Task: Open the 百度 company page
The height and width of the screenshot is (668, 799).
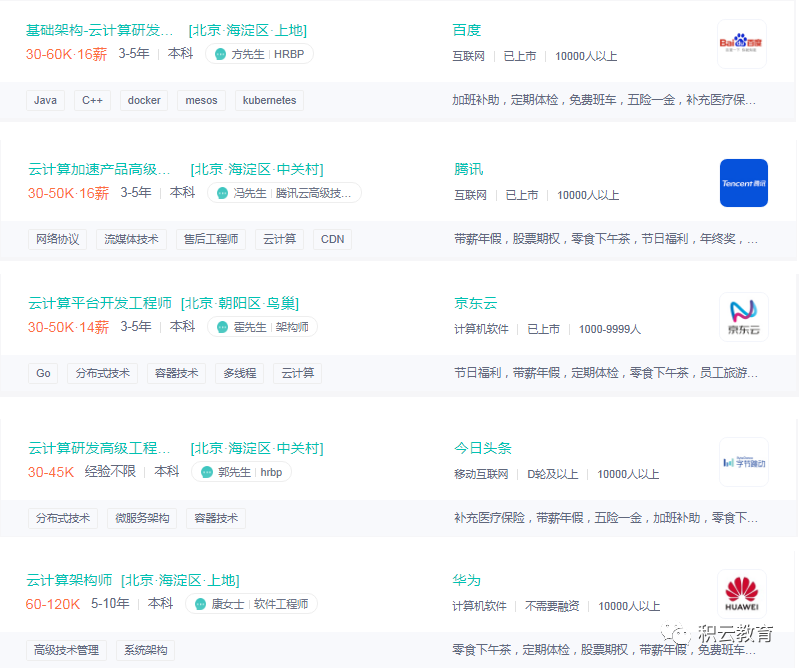Action: (467, 30)
